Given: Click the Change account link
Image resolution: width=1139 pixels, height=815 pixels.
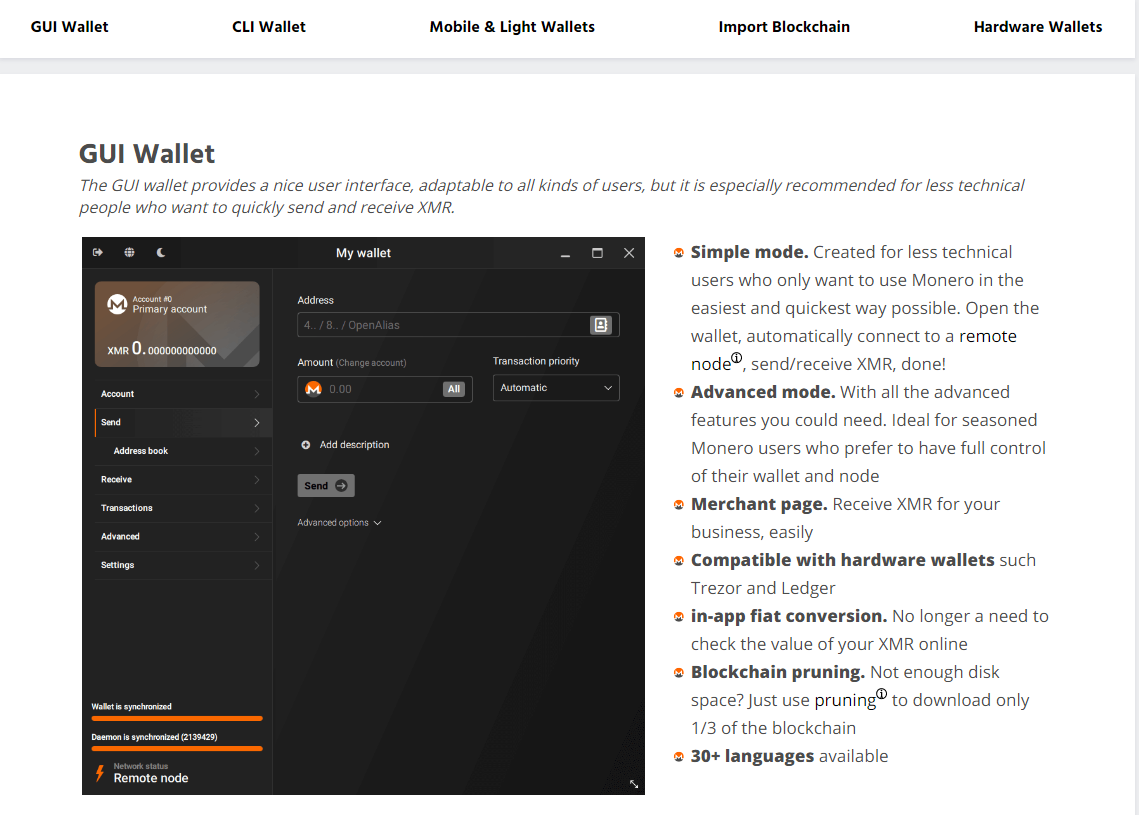Looking at the screenshot, I should click(370, 362).
